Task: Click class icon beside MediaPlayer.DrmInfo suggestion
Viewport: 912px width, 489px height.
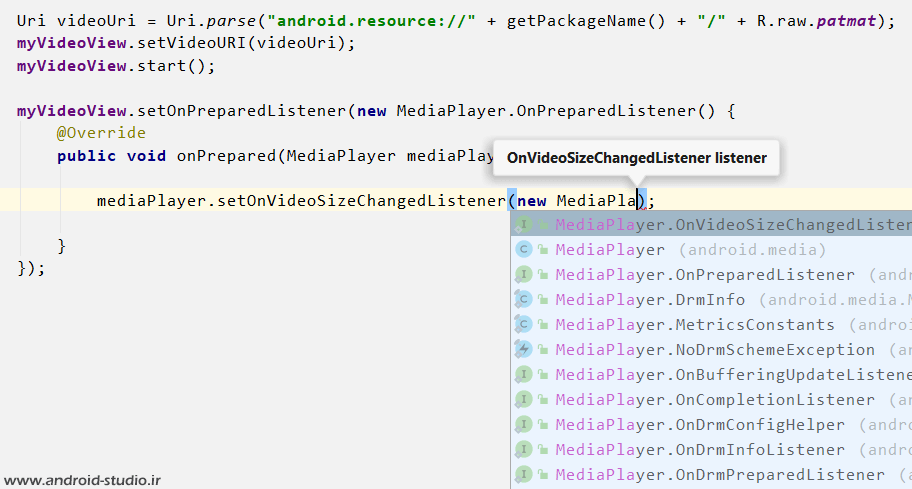Action: (523, 300)
